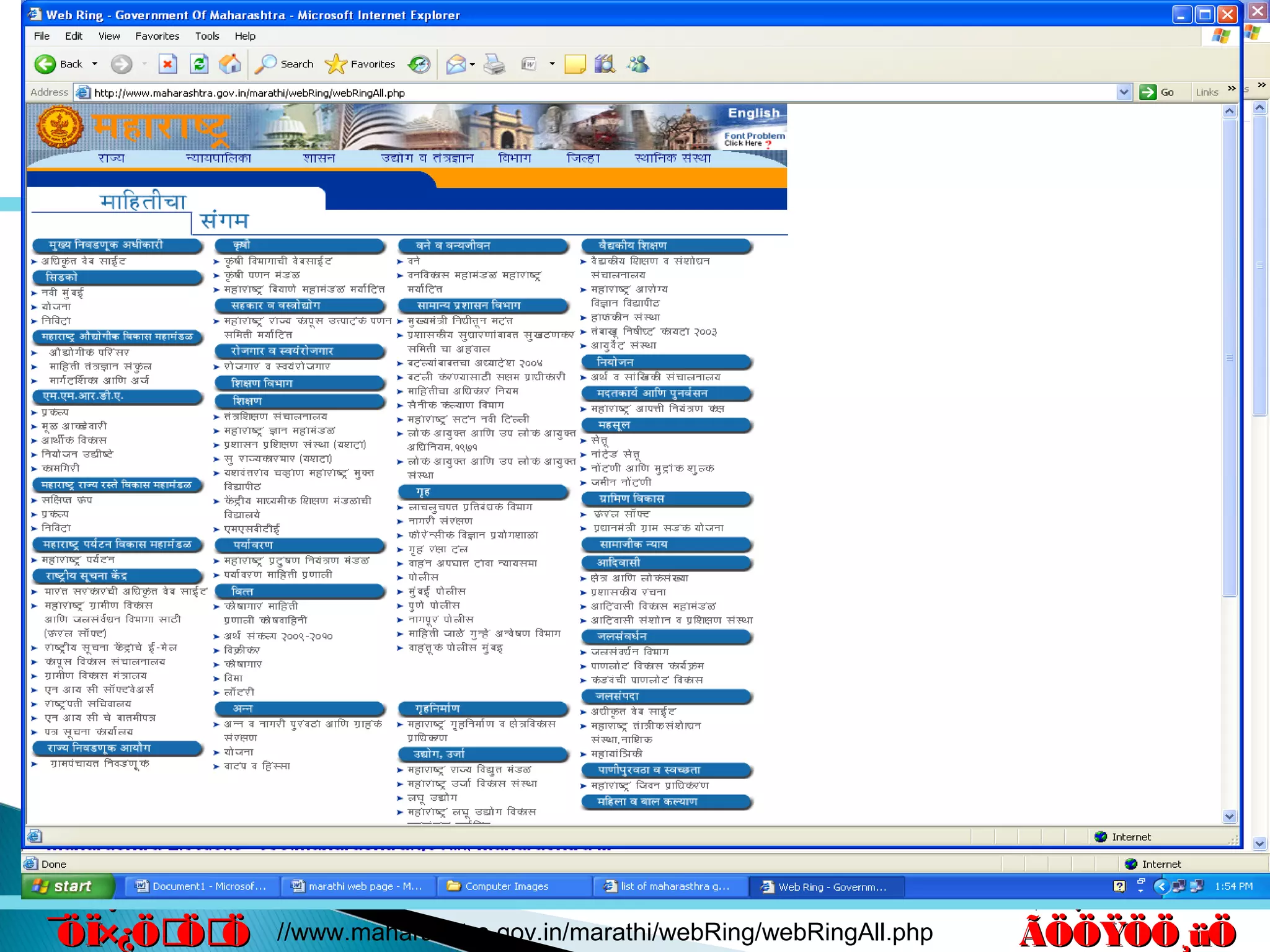Image resolution: width=1270 pixels, height=952 pixels.
Task: Click the Refresh page icon
Action: coord(199,64)
